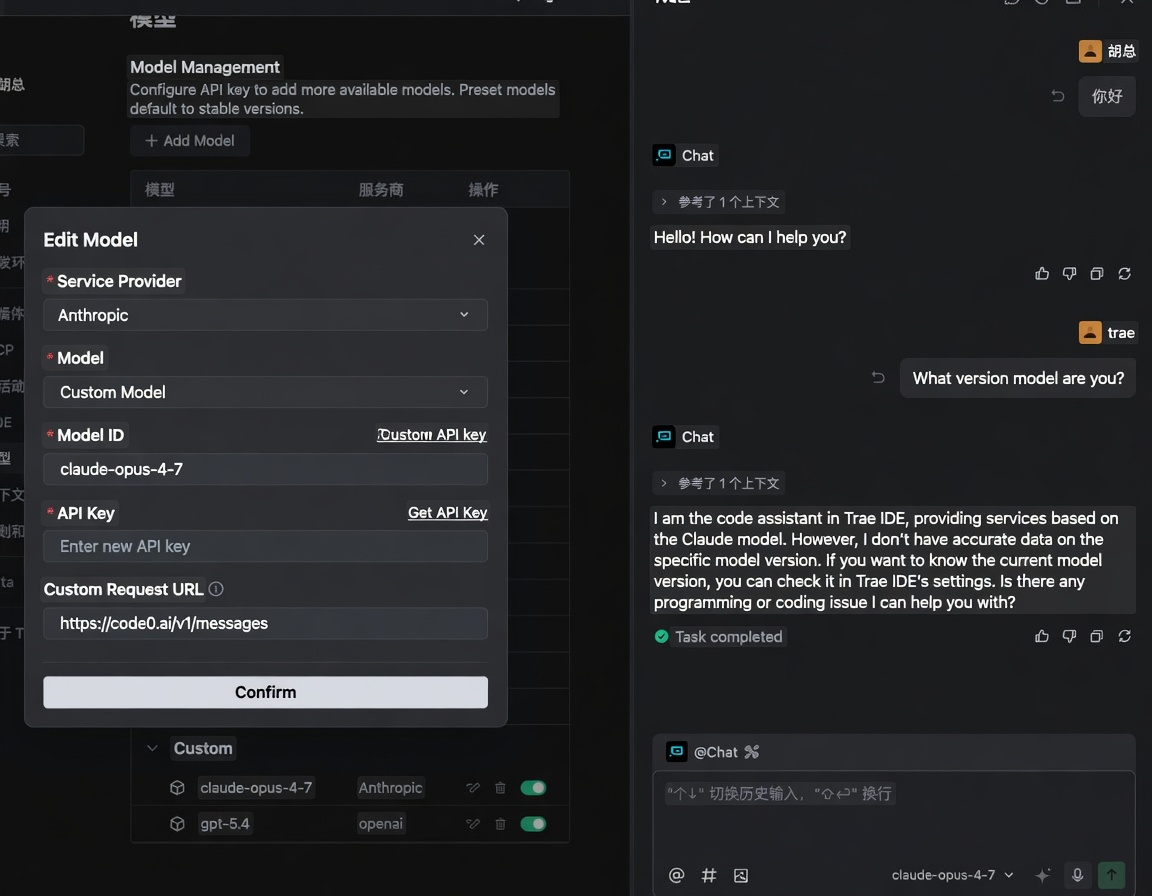Copy the 'Hello! How can I help you?' reply
This screenshot has width=1152, height=896.
pyautogui.click(x=1097, y=273)
